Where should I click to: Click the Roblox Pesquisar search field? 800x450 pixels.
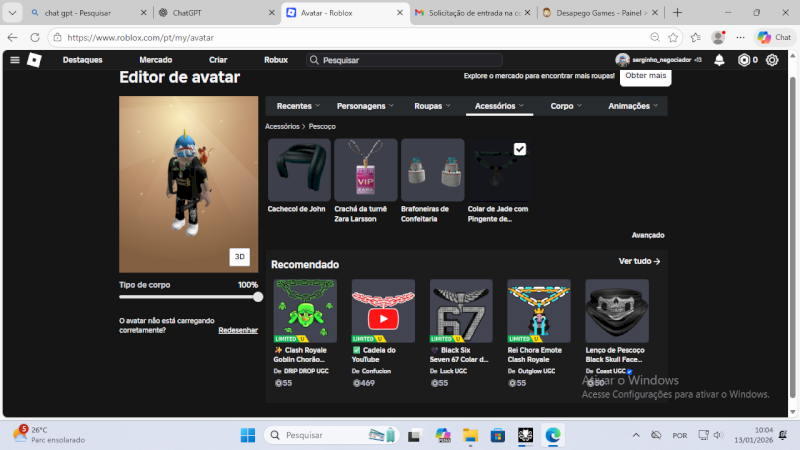[x=404, y=60]
